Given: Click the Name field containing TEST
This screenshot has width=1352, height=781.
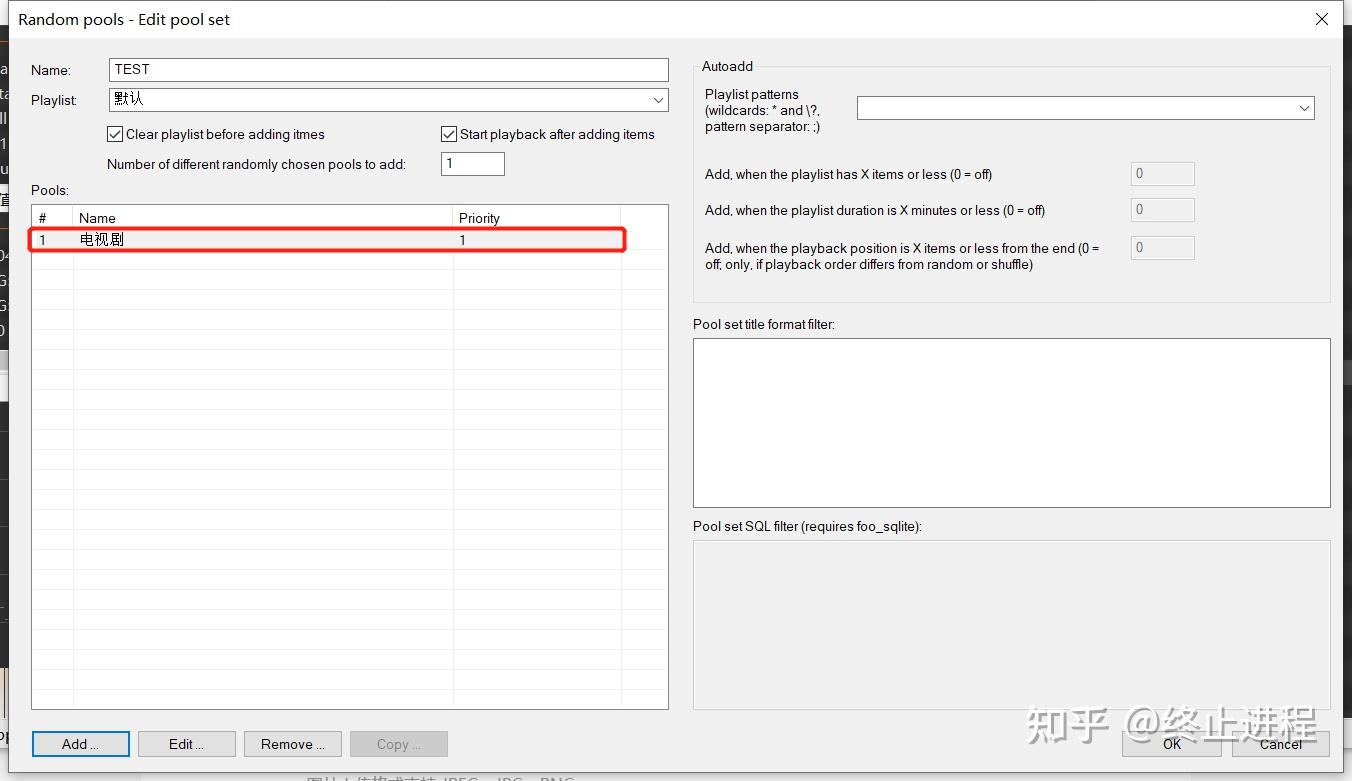Looking at the screenshot, I should tap(388, 69).
